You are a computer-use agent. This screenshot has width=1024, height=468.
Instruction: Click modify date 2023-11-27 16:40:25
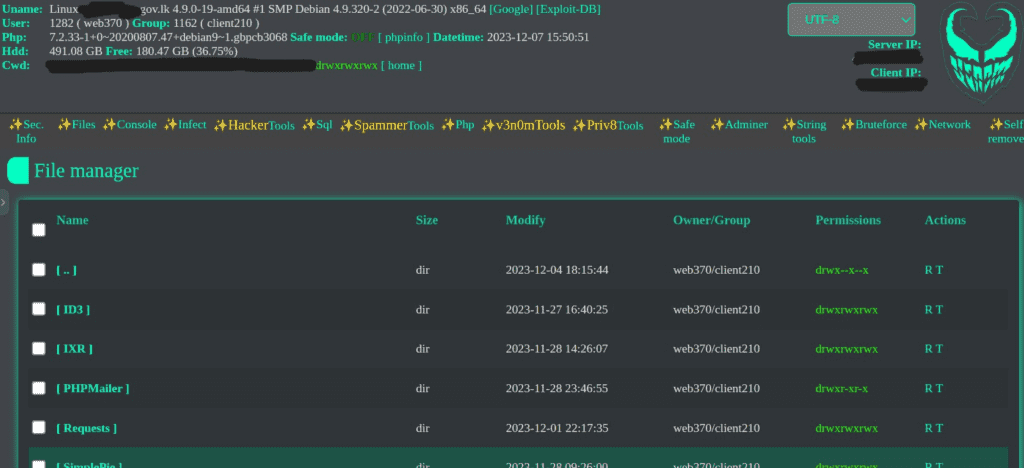point(556,309)
